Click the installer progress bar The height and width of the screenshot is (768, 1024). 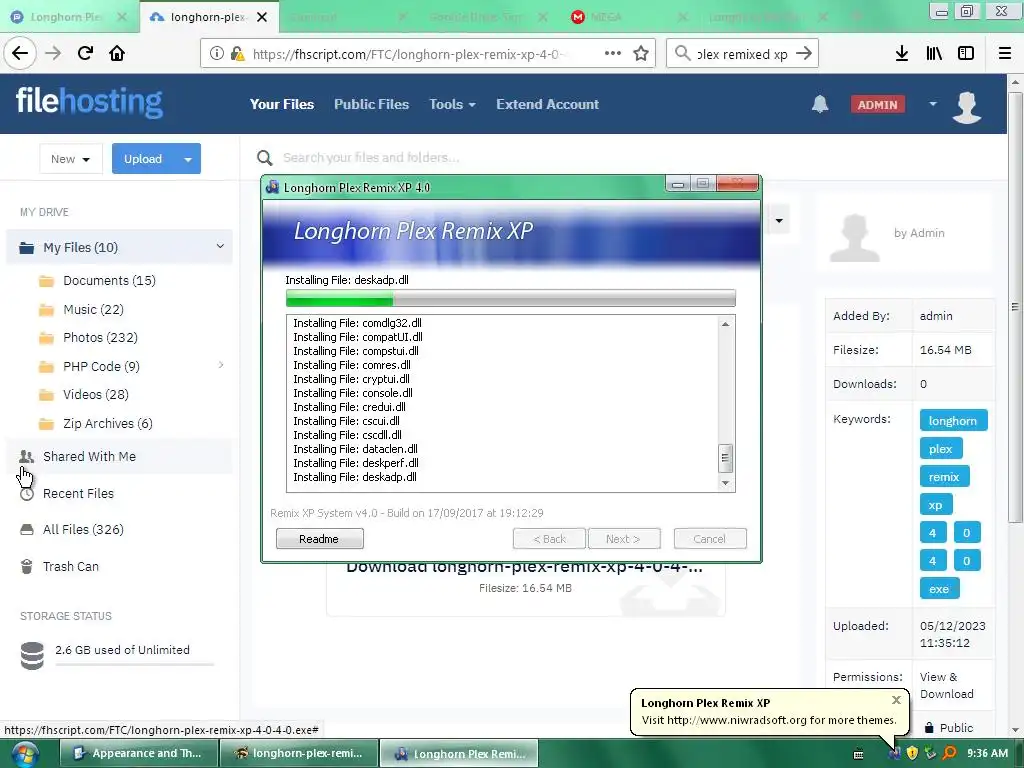pyautogui.click(x=511, y=298)
